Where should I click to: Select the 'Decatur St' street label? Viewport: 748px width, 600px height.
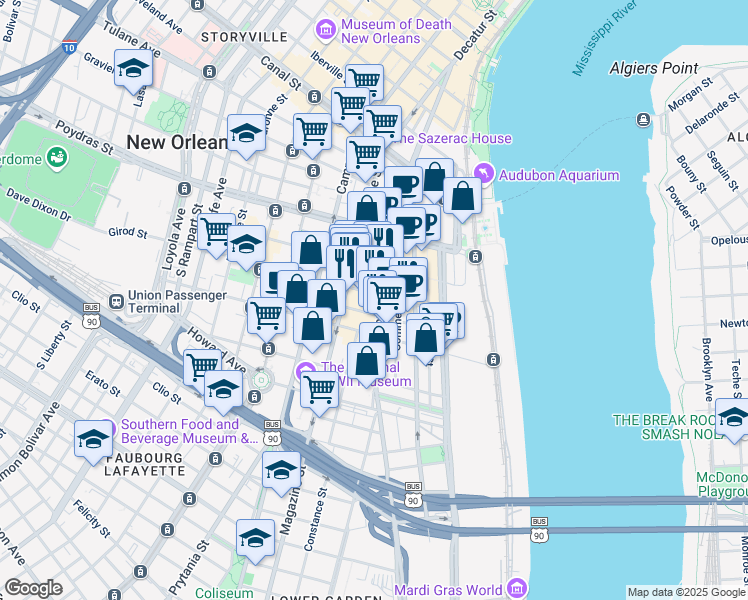coord(475,34)
